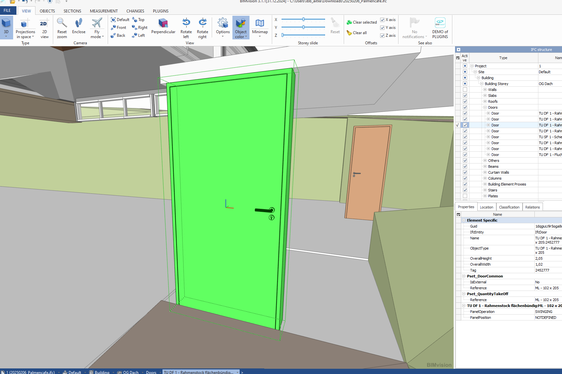
Task: Uncheck Slabs active checkbox
Action: click(x=465, y=96)
